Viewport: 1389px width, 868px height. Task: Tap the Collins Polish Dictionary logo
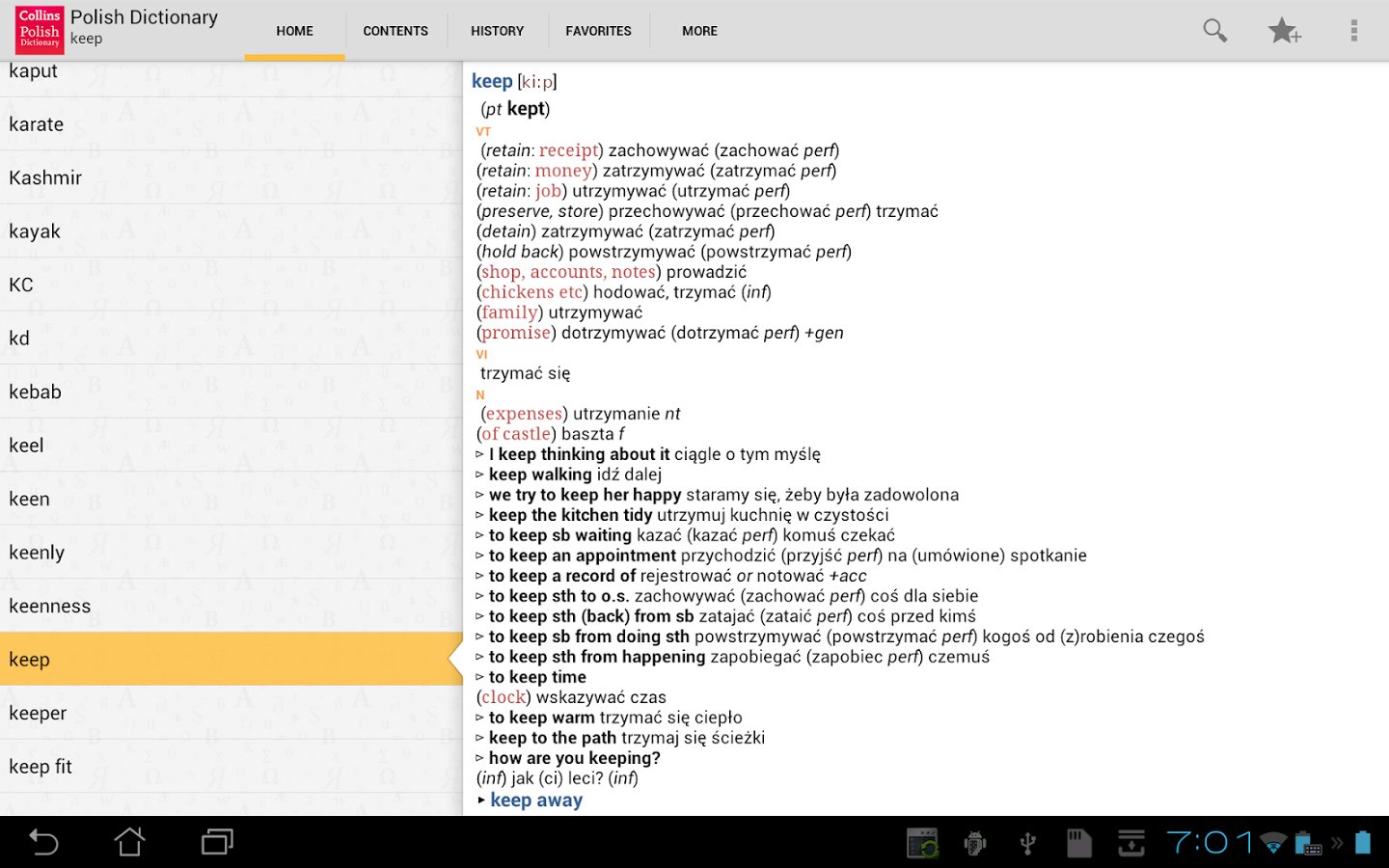40,30
